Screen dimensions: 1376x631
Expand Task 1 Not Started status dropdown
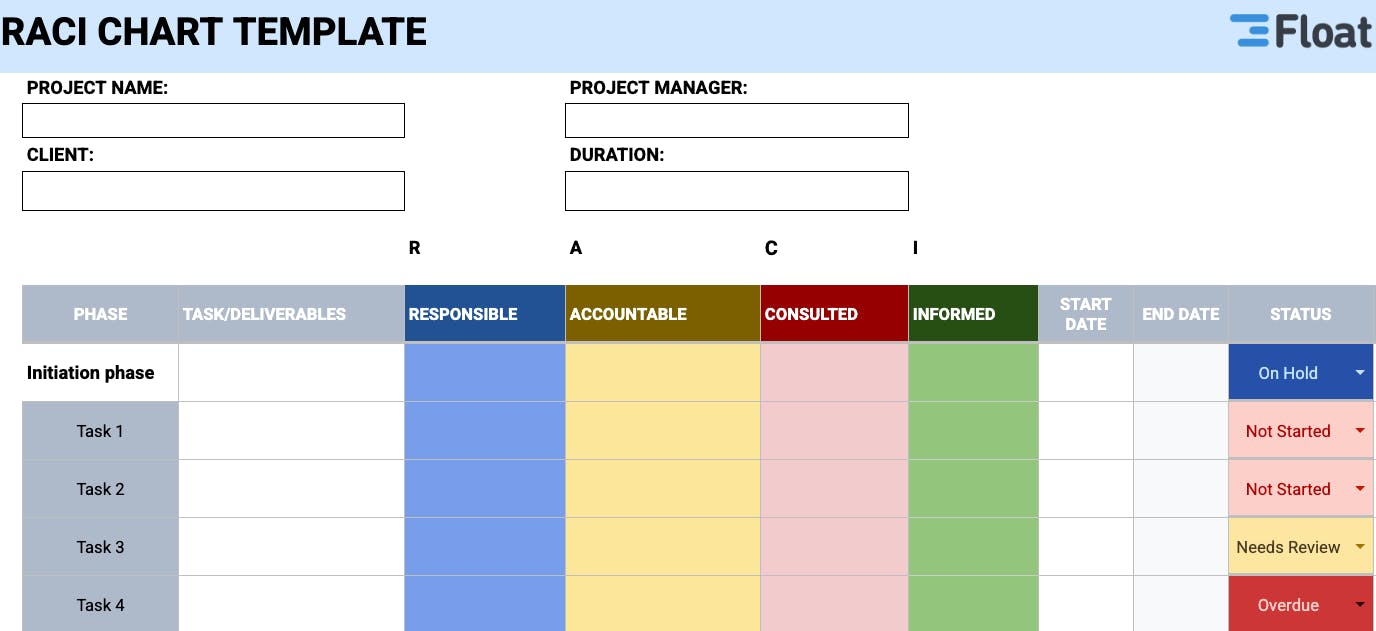point(1359,431)
